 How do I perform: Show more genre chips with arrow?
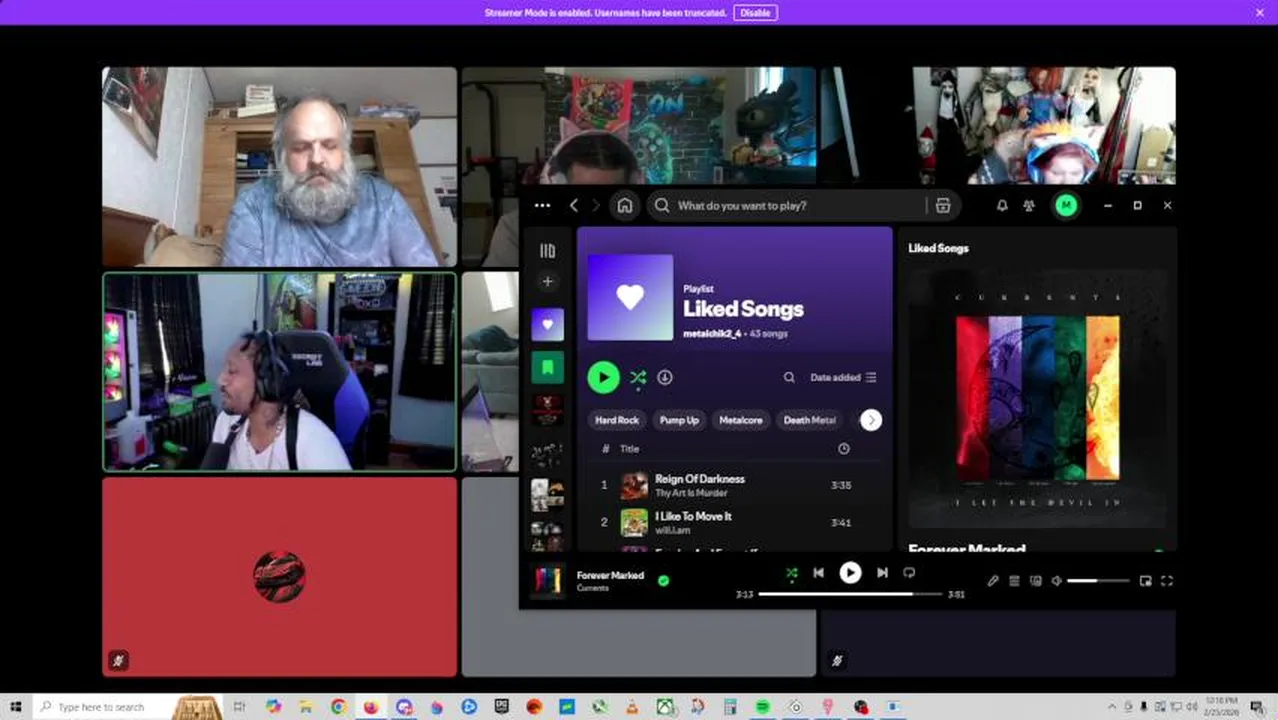[x=871, y=420]
